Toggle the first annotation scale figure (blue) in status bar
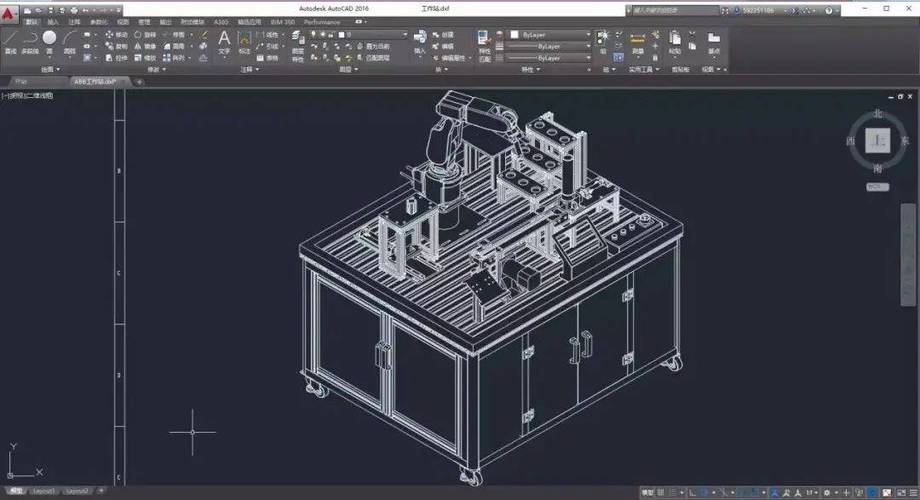920x500 pixels. pyautogui.click(x=775, y=492)
